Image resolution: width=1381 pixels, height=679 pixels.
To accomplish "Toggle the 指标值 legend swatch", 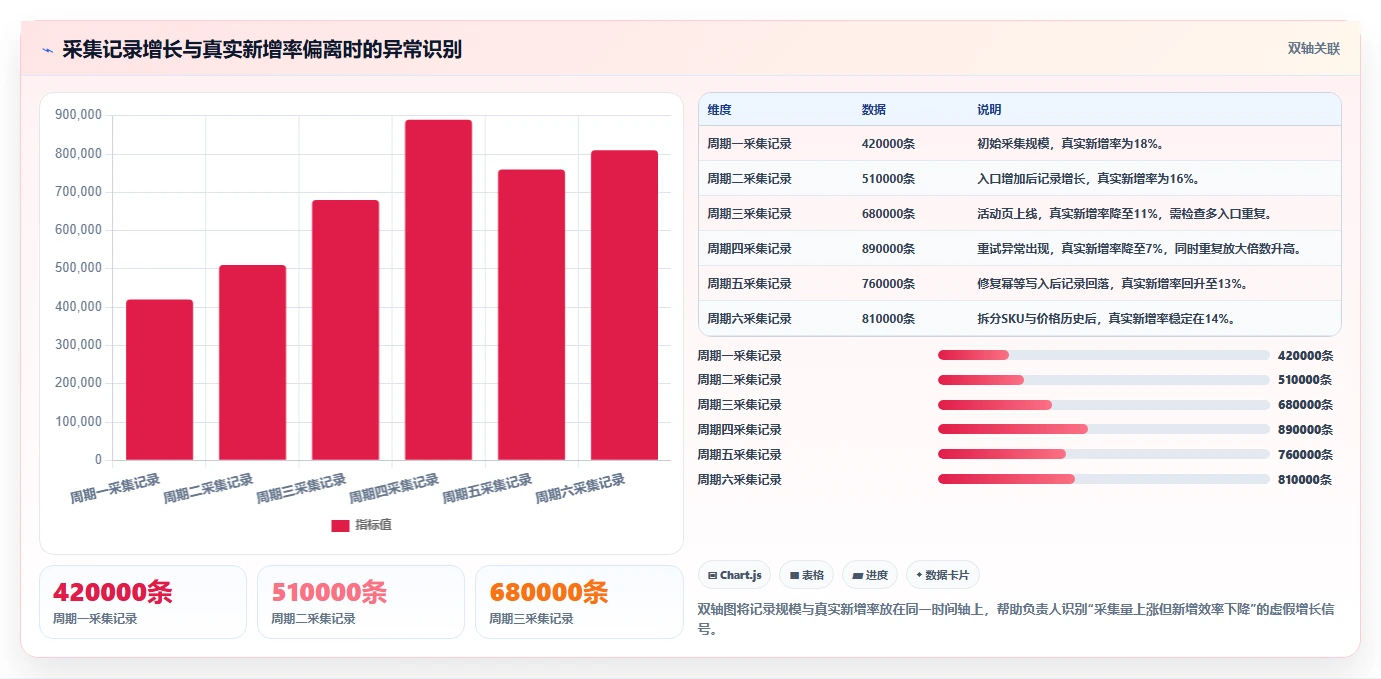I will 340,525.
